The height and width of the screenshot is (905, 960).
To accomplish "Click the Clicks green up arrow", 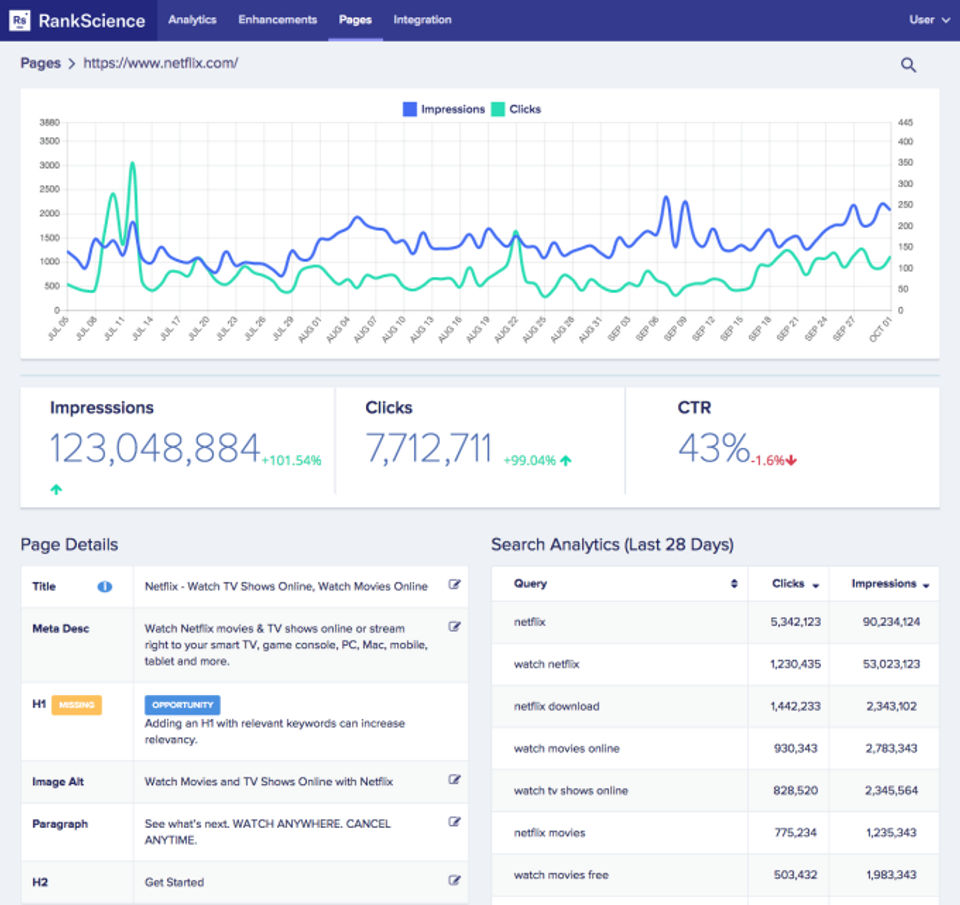I will tap(566, 460).
